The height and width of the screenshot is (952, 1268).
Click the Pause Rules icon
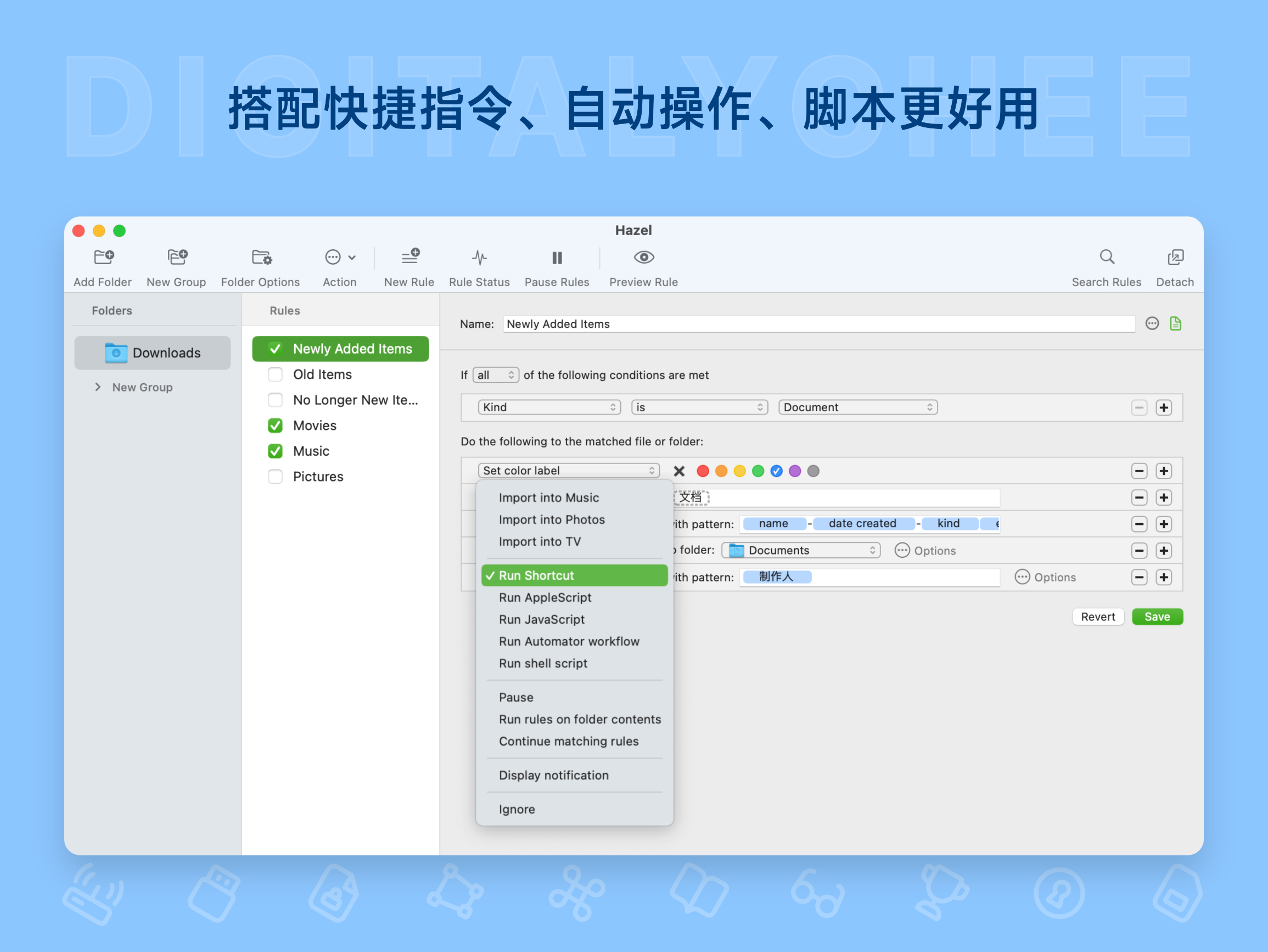point(557,257)
